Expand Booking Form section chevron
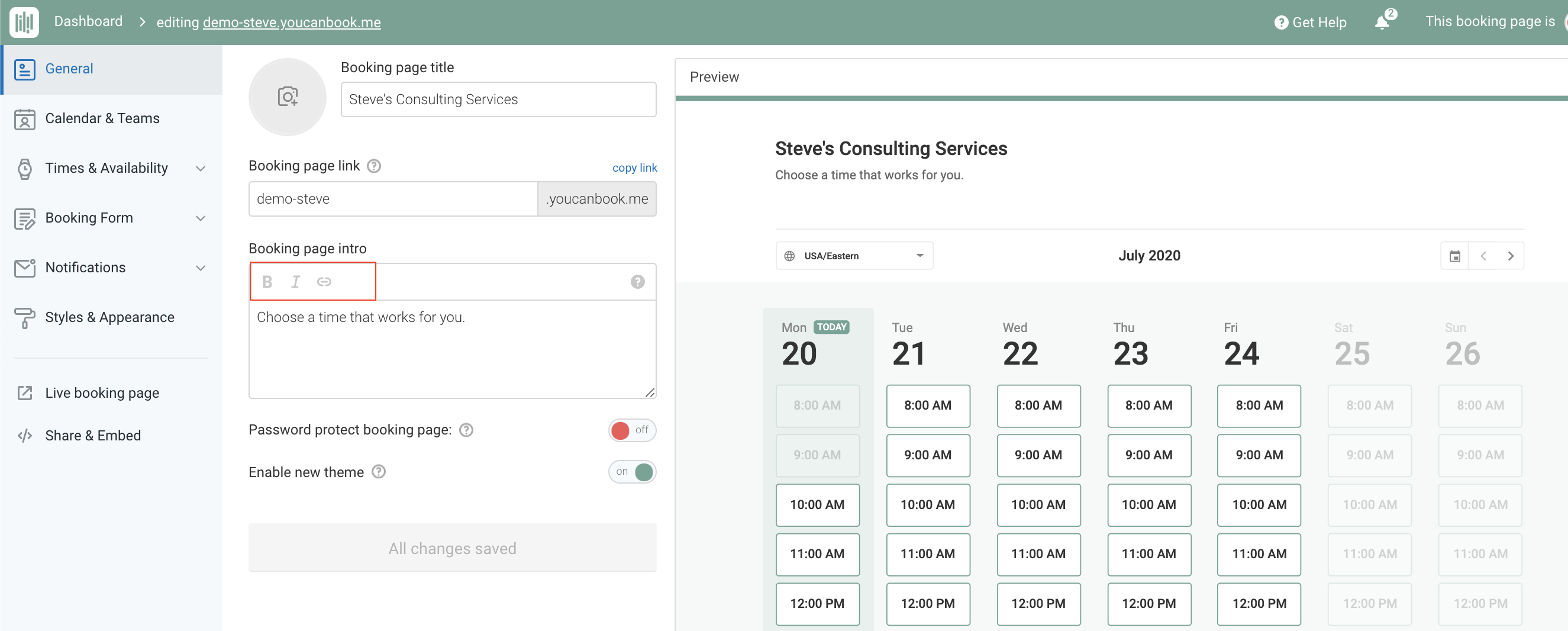This screenshot has width=1568, height=631. pos(200,218)
